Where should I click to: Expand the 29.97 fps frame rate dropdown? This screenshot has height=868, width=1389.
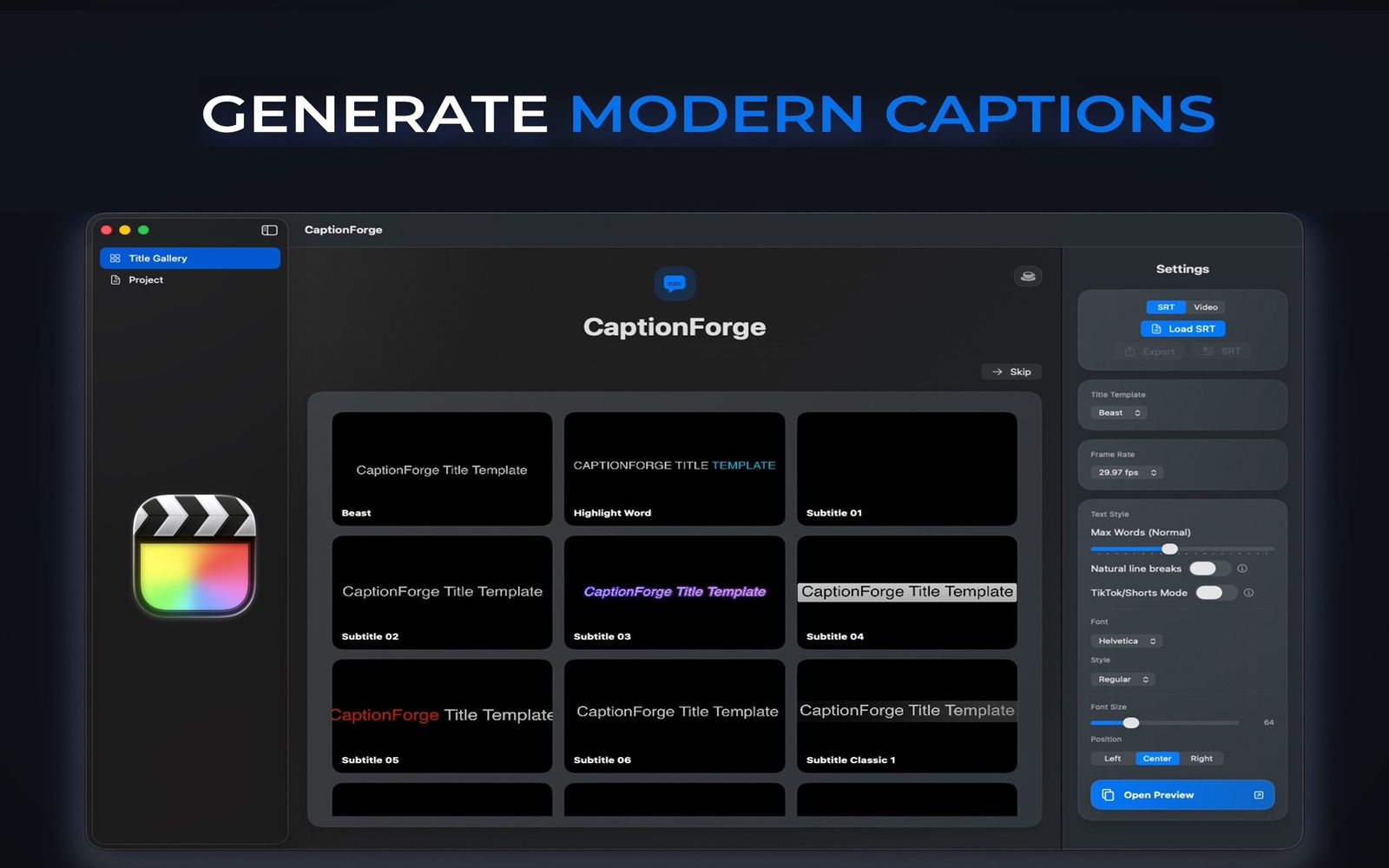pyautogui.click(x=1127, y=473)
